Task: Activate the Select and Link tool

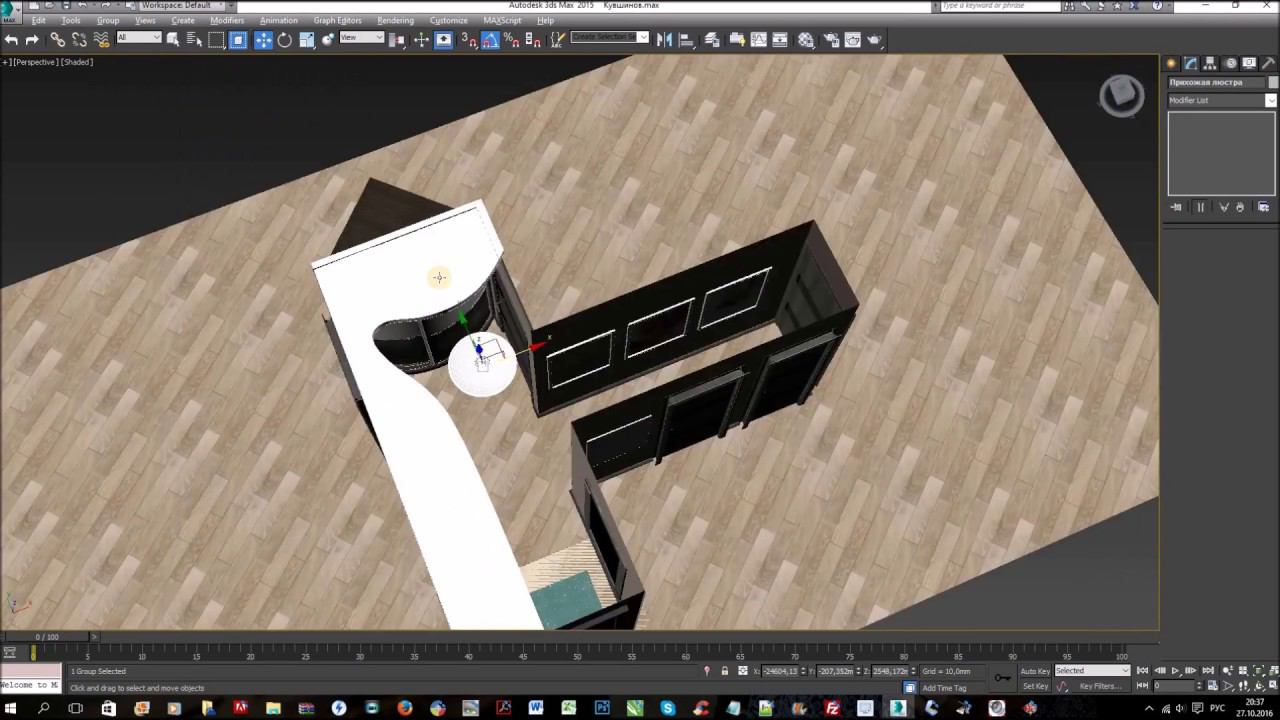Action: [58, 40]
